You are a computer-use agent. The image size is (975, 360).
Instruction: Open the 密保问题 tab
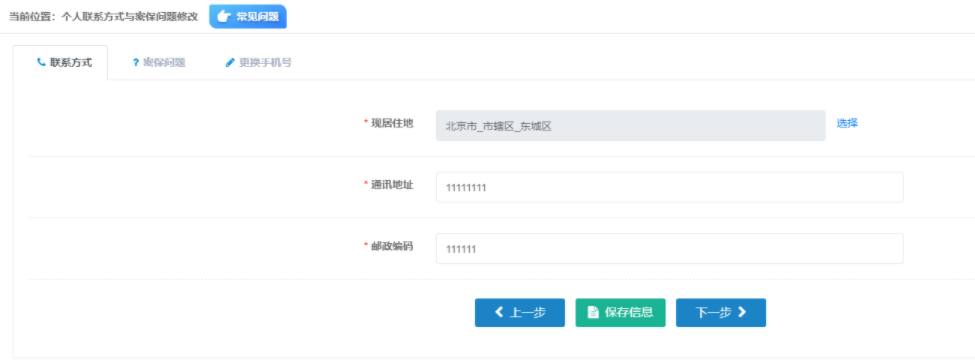tap(159, 63)
